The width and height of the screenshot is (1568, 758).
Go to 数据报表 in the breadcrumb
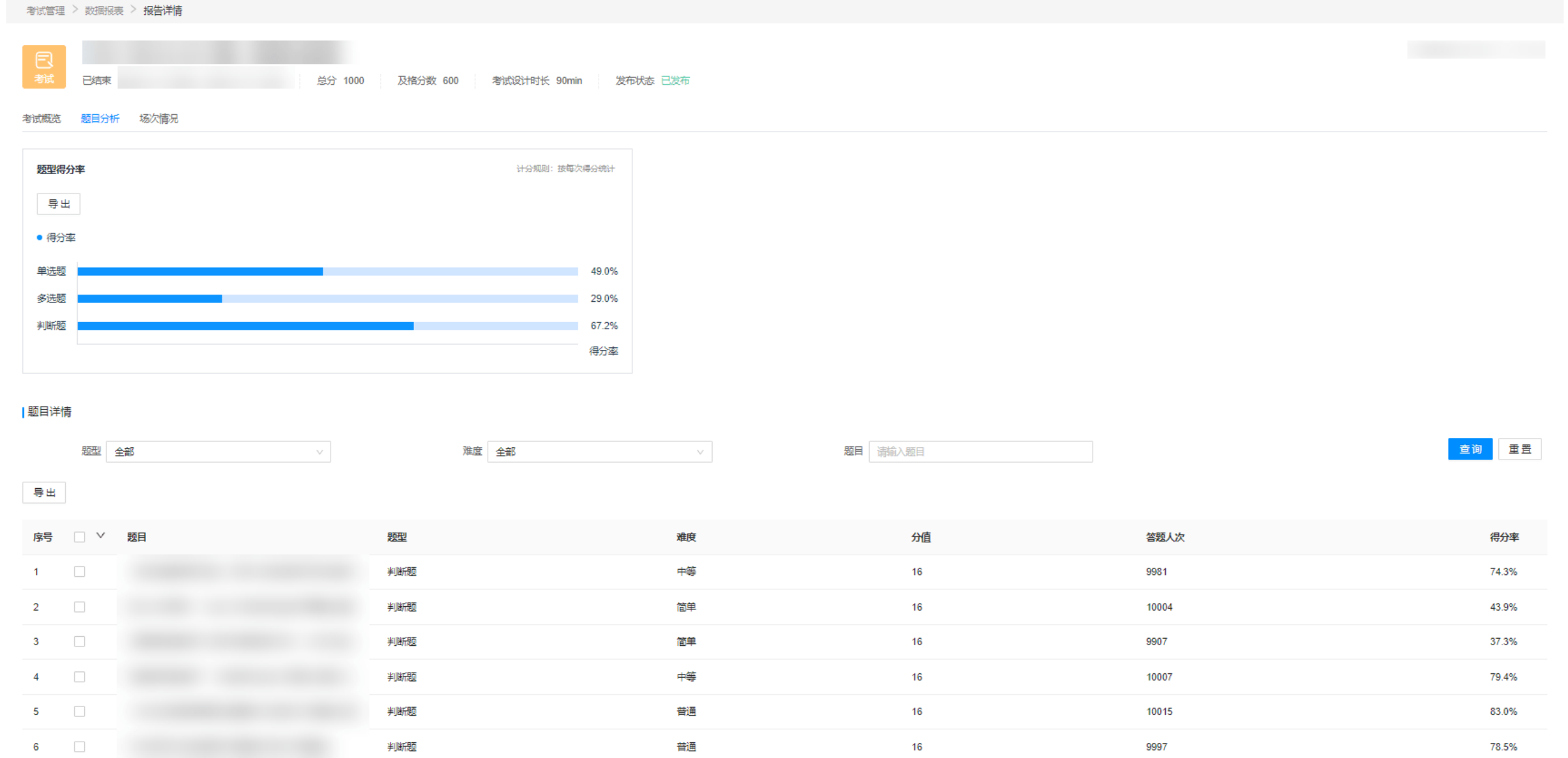tap(104, 10)
